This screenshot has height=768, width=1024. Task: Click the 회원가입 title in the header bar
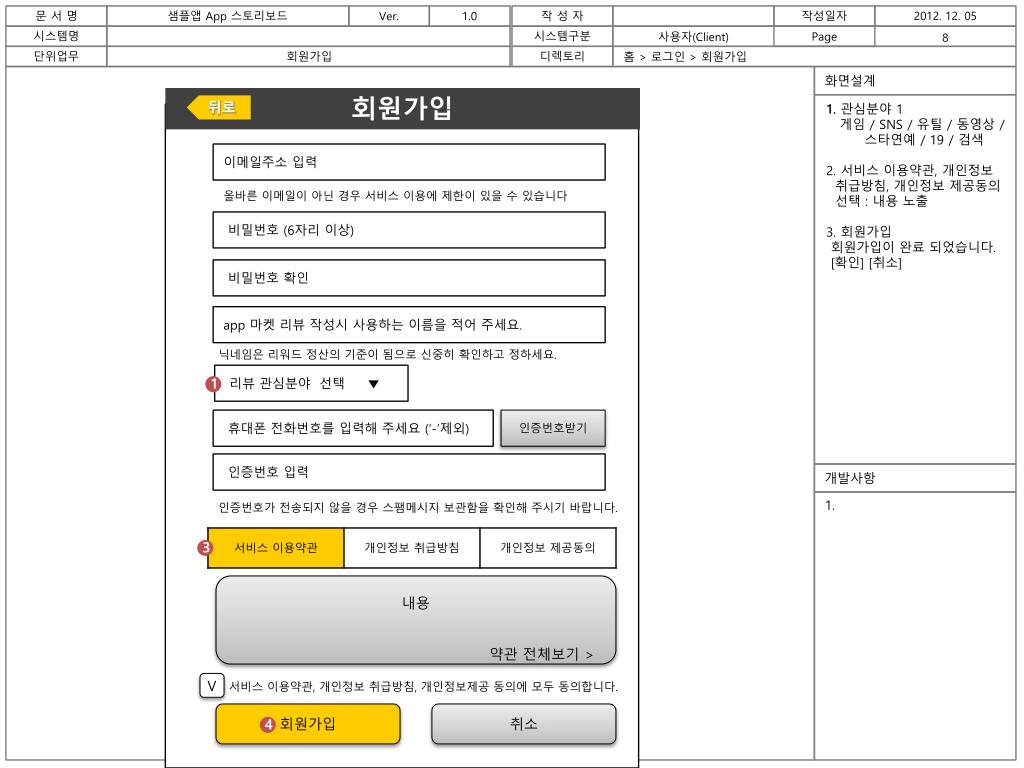coord(402,108)
